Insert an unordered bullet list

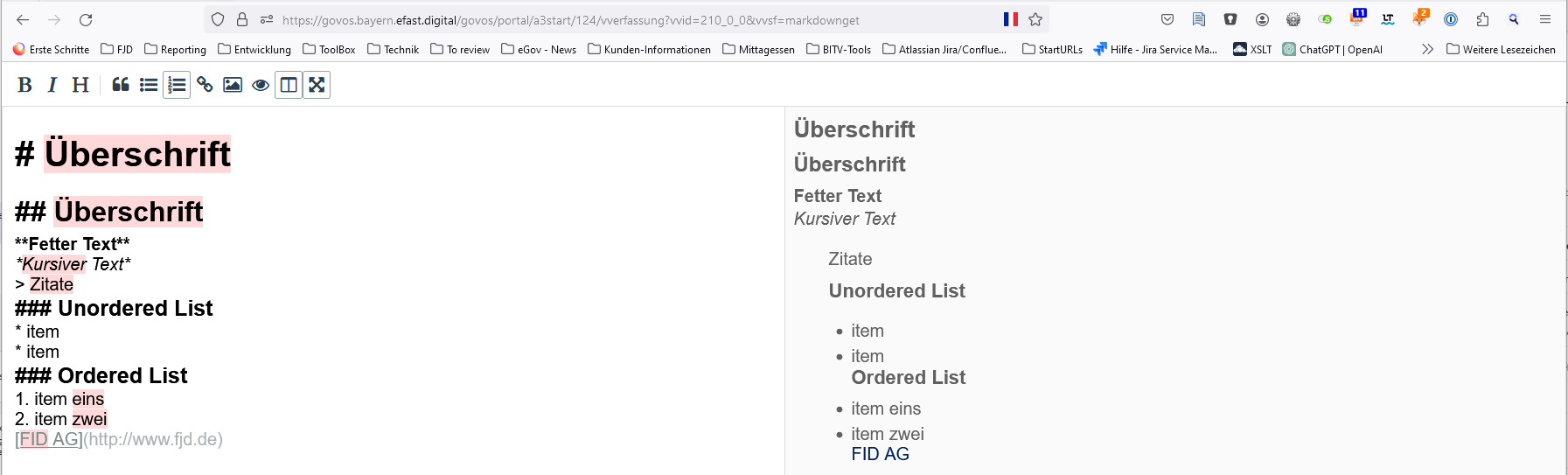[x=149, y=85]
